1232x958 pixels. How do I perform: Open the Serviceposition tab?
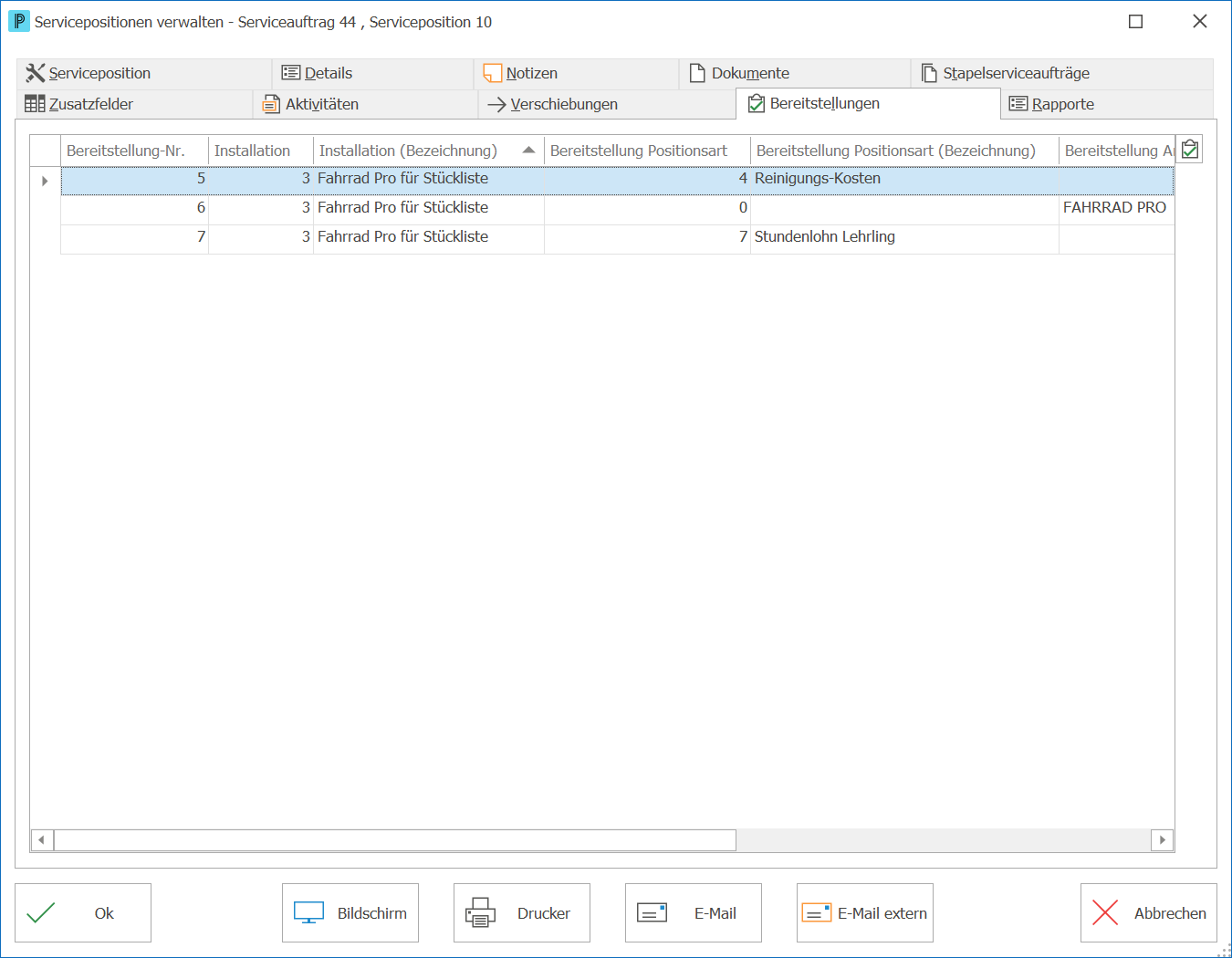pyautogui.click(x=144, y=74)
